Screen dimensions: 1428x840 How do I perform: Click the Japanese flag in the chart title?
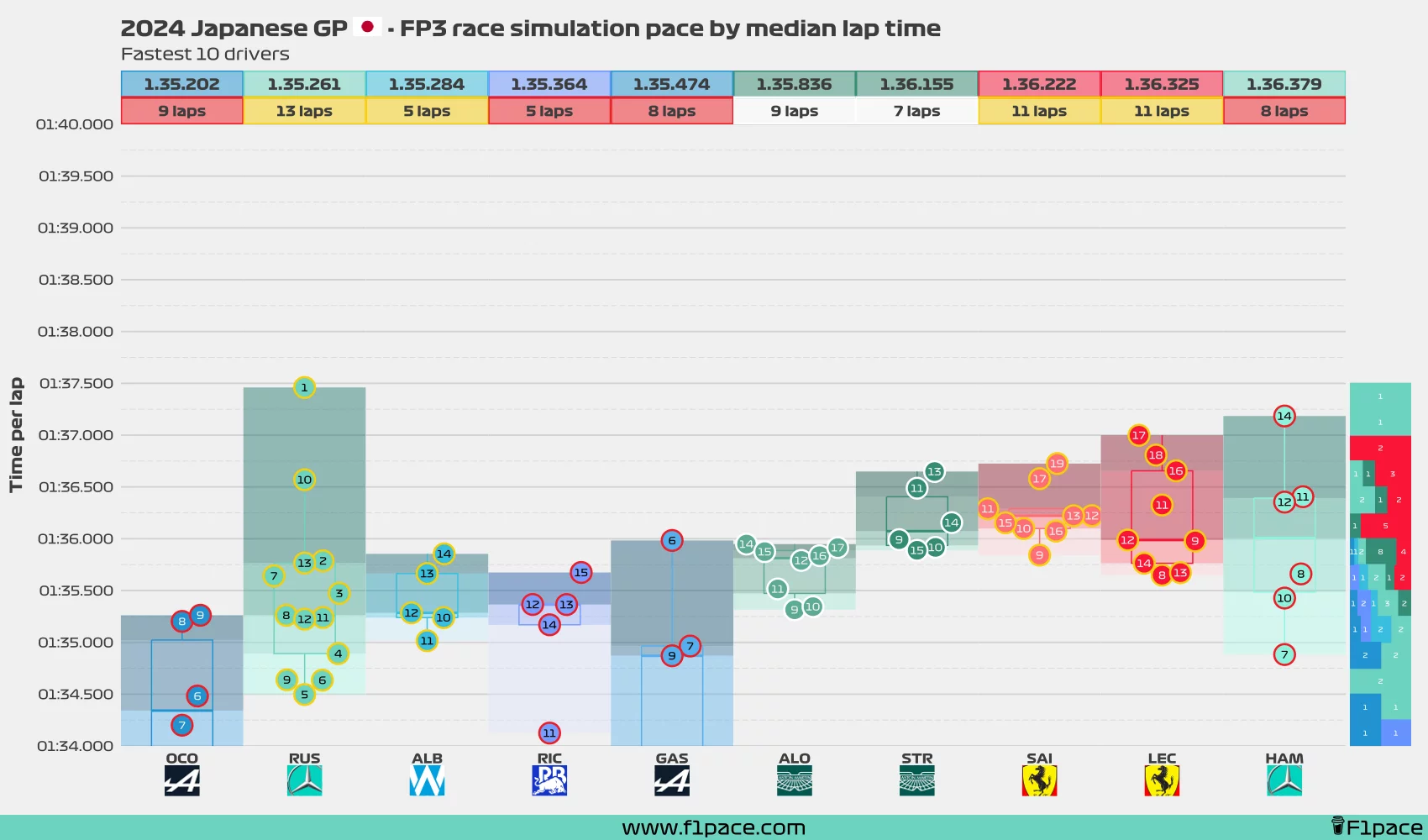pyautogui.click(x=367, y=25)
